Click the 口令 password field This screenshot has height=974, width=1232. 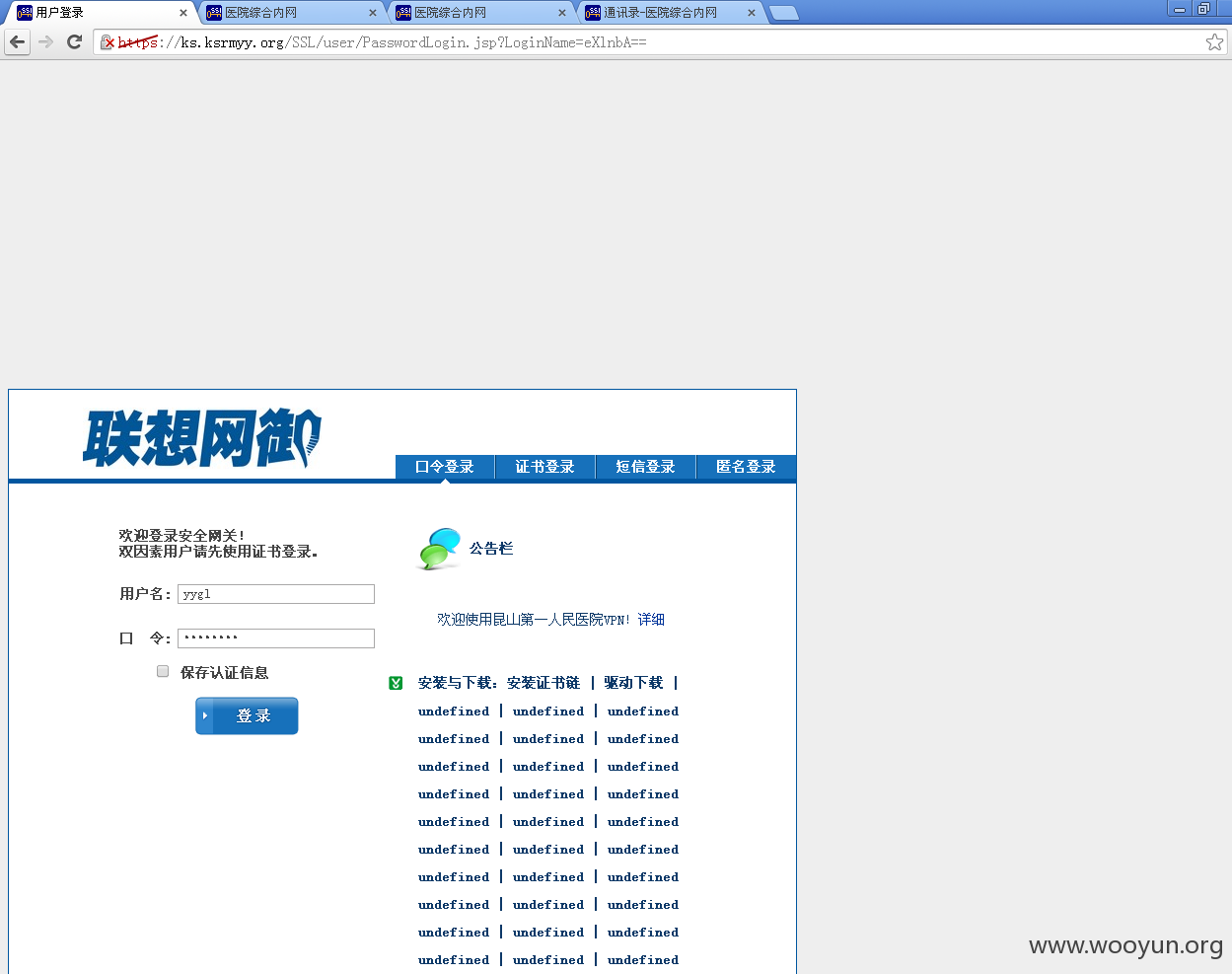(276, 638)
